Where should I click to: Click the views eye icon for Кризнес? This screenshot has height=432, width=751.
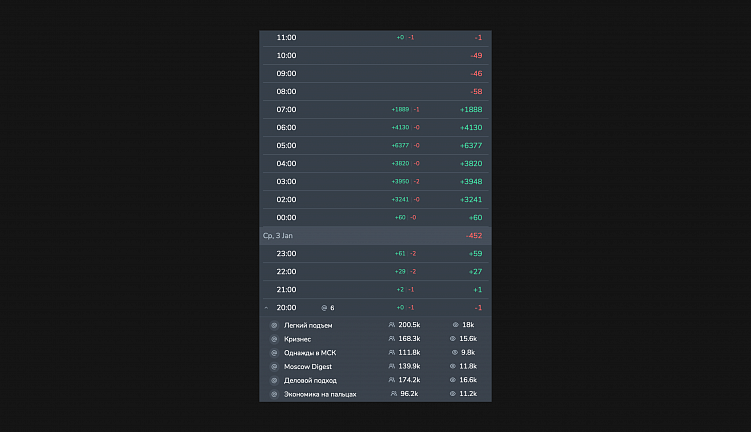[454, 339]
